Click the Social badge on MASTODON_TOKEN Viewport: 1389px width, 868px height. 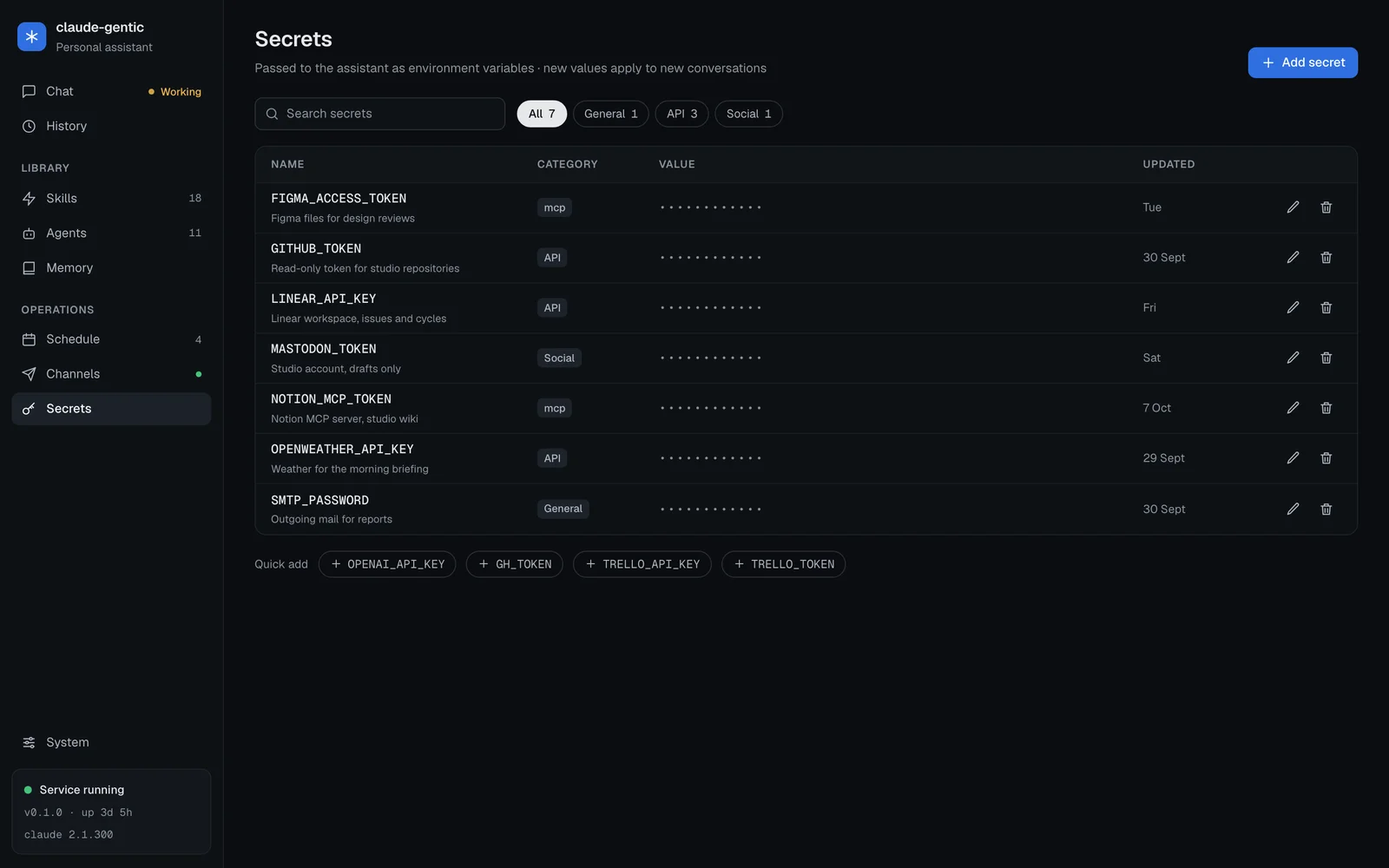[x=559, y=358]
